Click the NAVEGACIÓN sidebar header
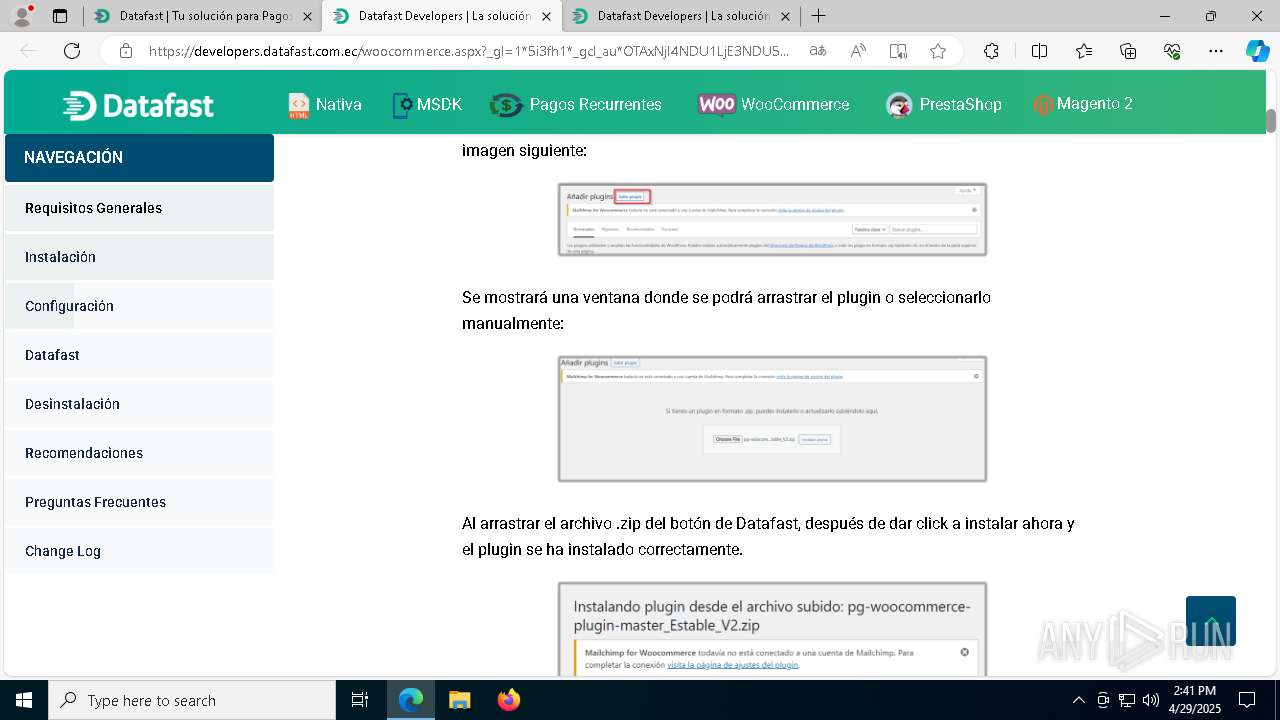 pyautogui.click(x=139, y=158)
